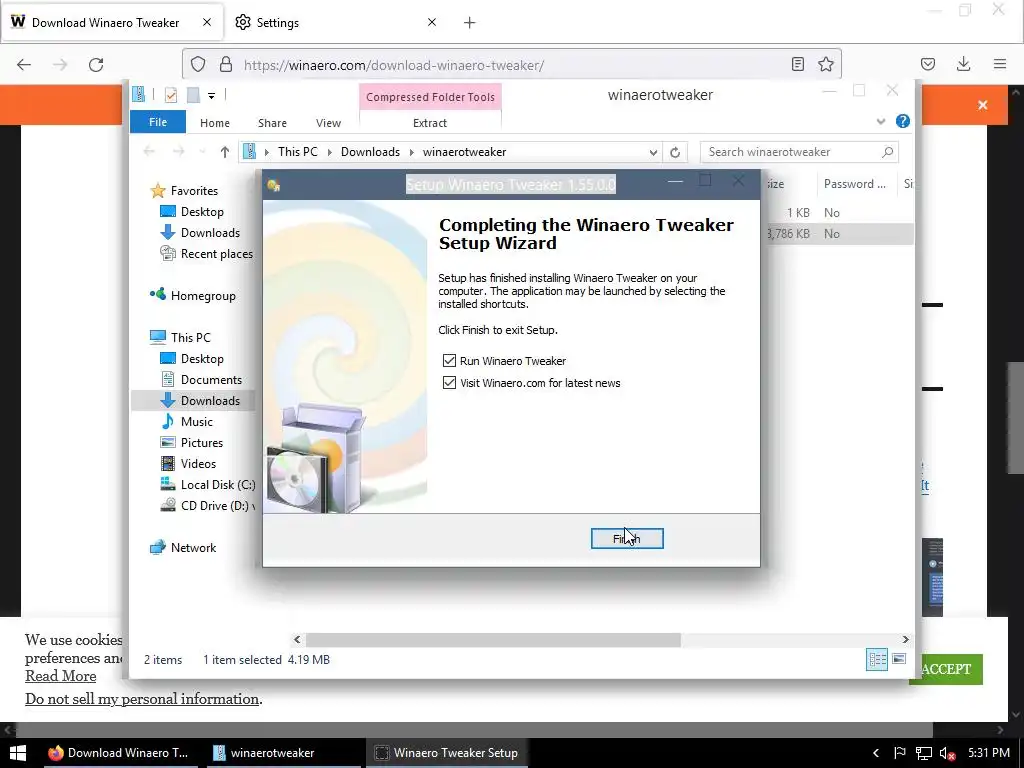Click the site padlock icon
The height and width of the screenshot is (768, 1024).
225,64
